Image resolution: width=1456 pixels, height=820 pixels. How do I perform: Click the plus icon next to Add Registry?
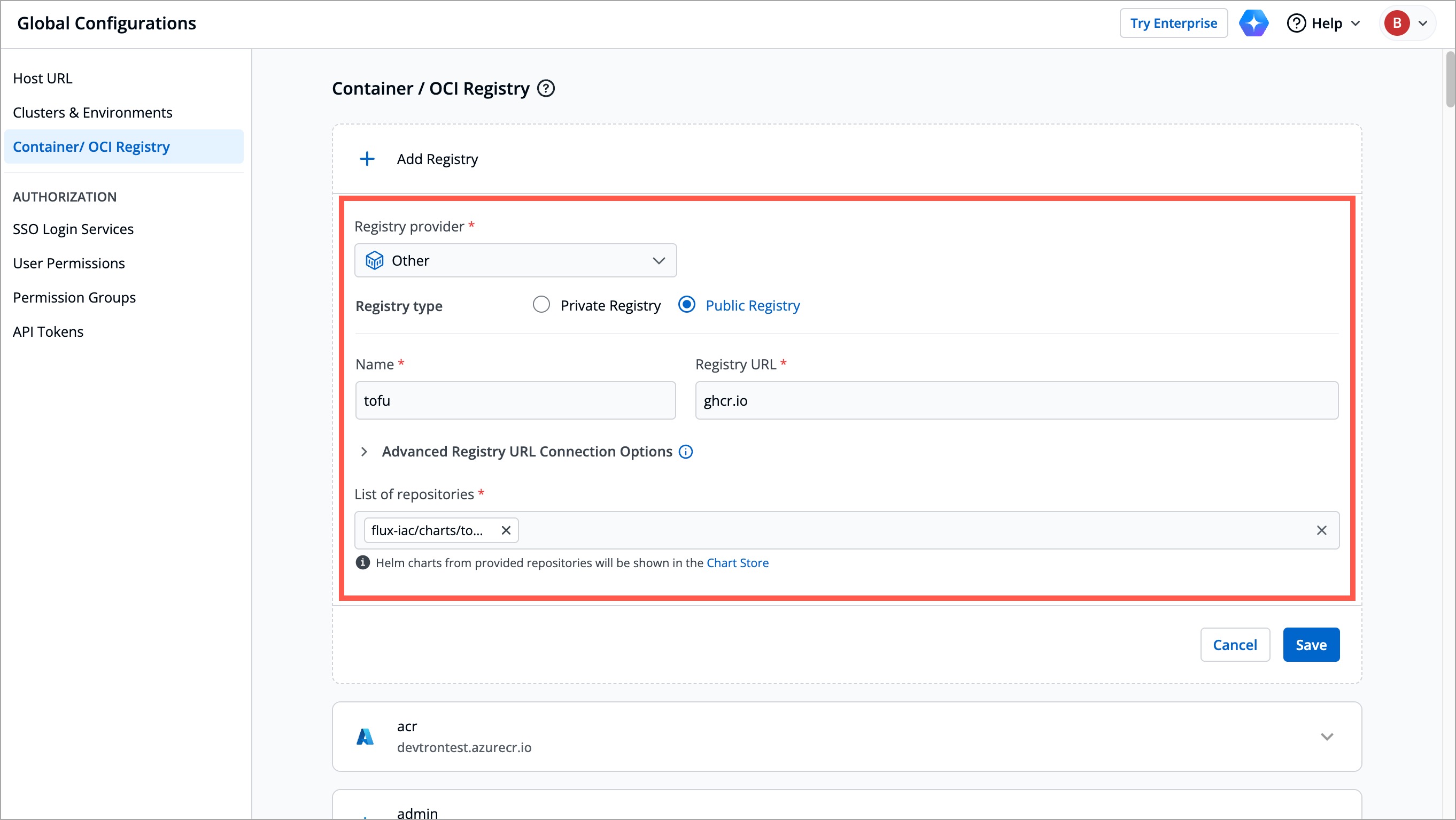pyautogui.click(x=367, y=159)
